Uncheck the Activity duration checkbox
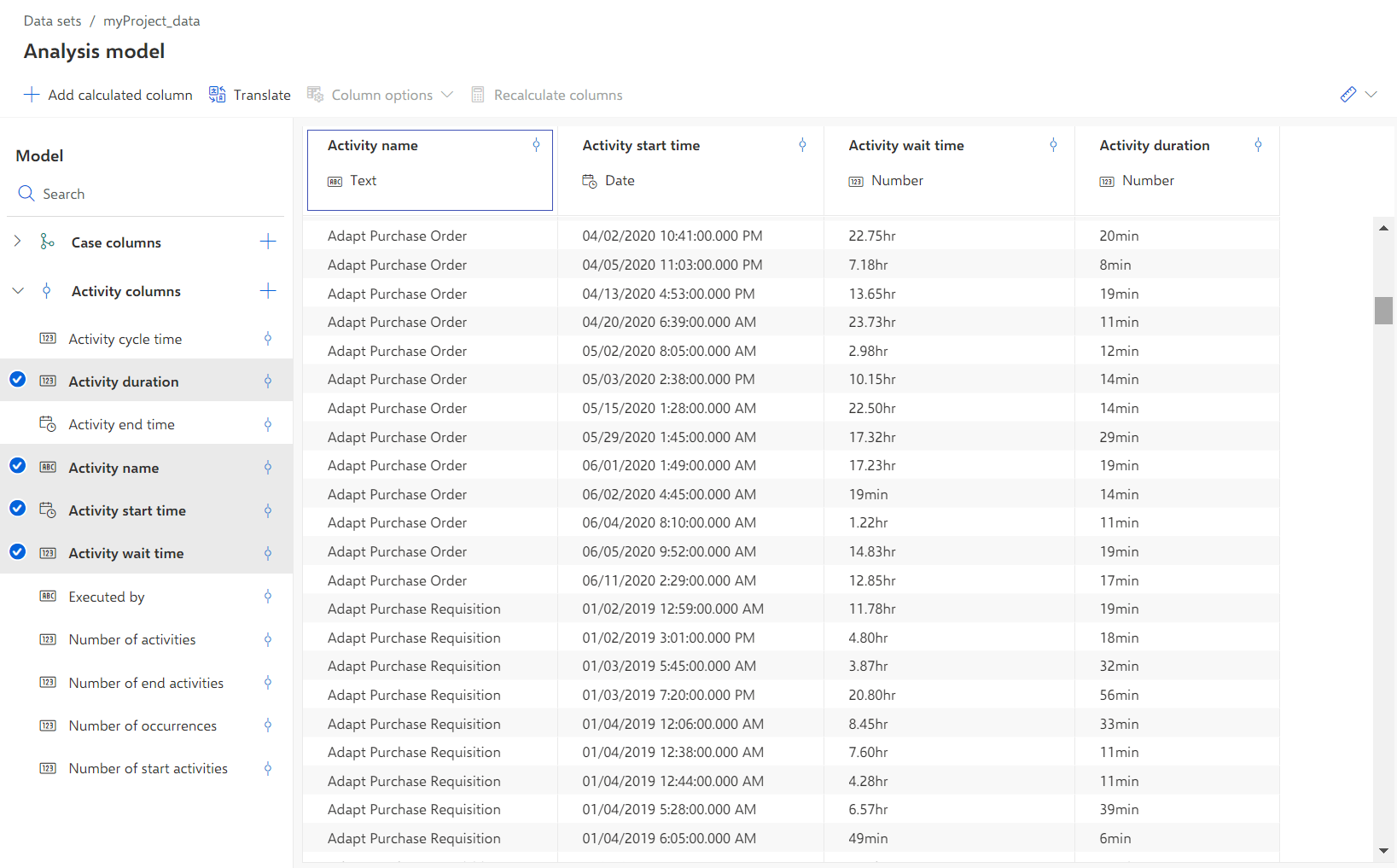Viewport: 1397px width, 868px height. (17, 380)
